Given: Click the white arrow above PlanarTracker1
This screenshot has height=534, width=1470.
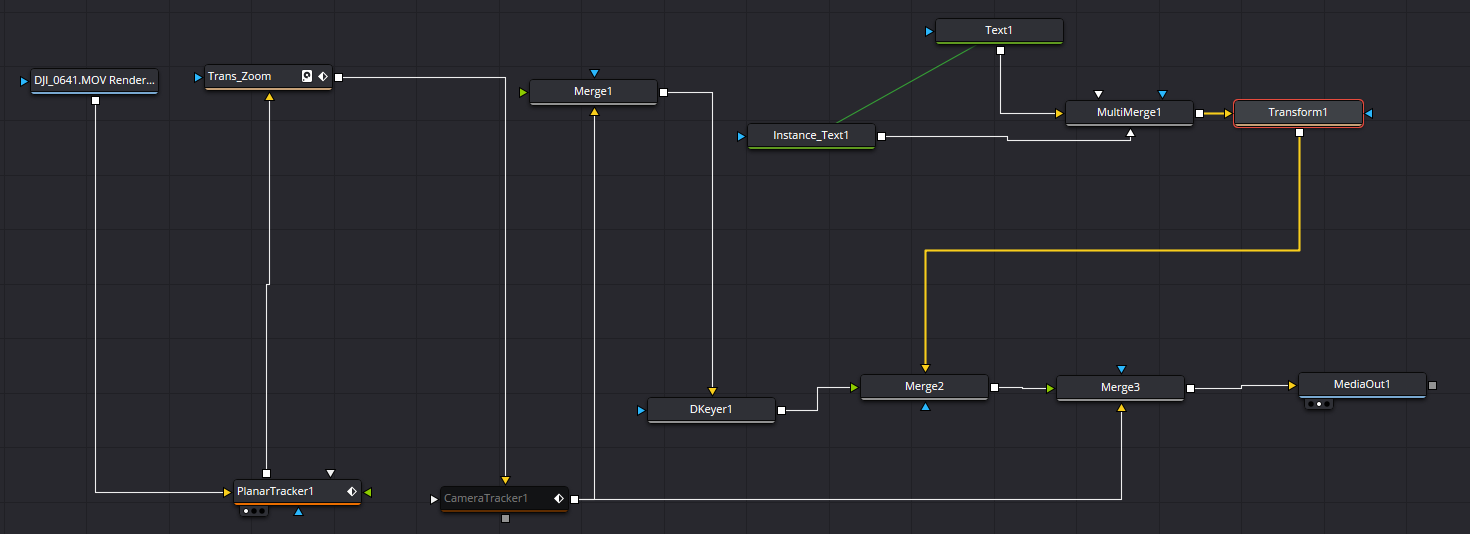Looking at the screenshot, I should pyautogui.click(x=330, y=473).
